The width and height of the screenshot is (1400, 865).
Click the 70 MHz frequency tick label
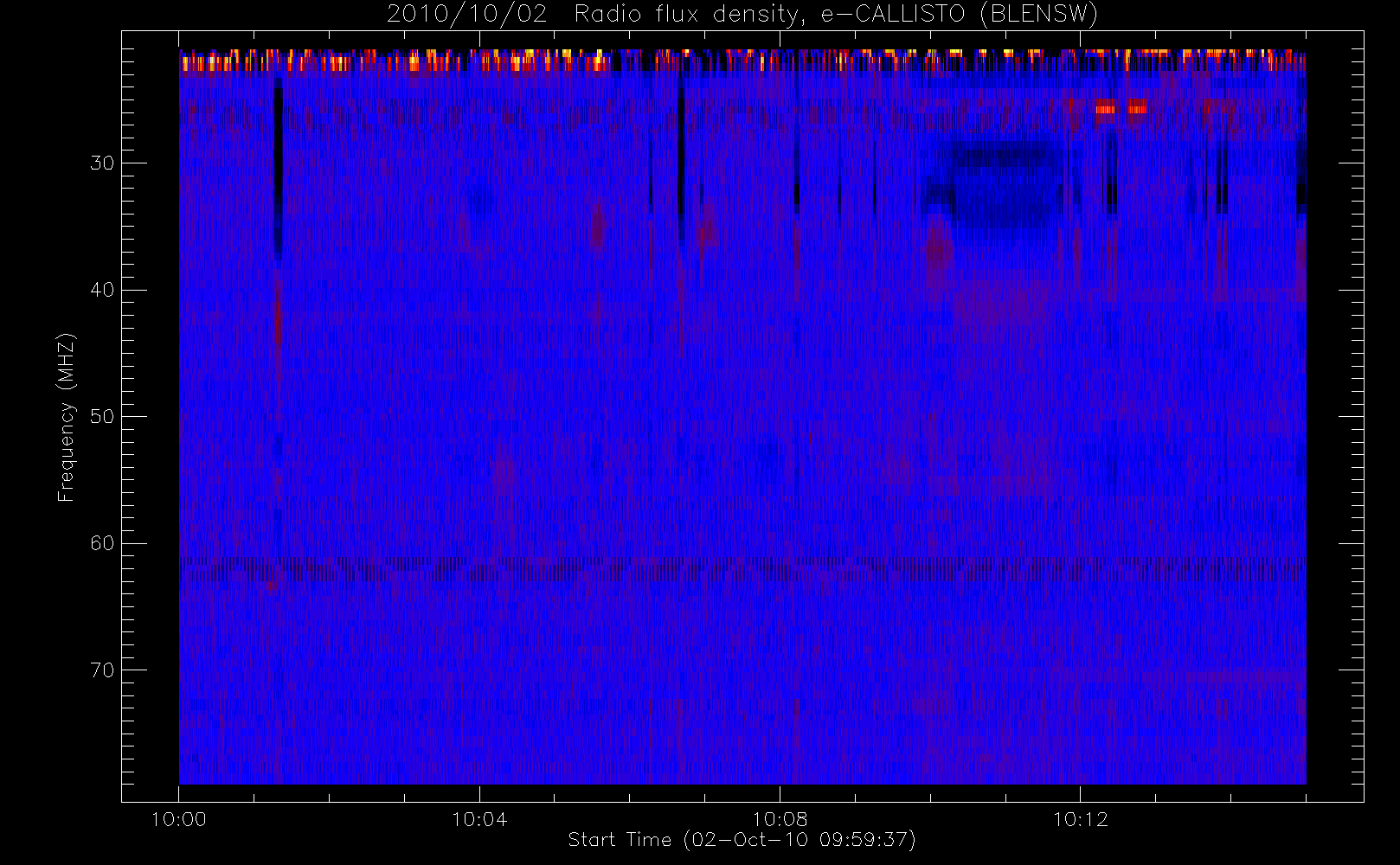[102, 670]
